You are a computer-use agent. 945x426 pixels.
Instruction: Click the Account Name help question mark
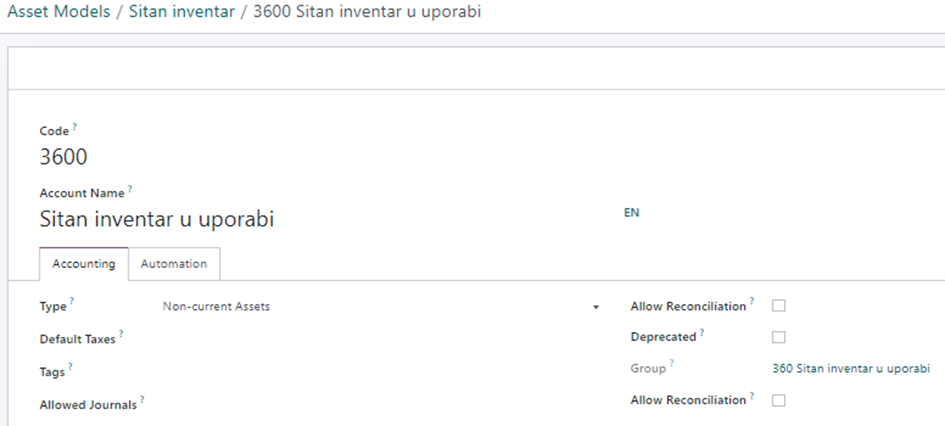tap(130, 189)
